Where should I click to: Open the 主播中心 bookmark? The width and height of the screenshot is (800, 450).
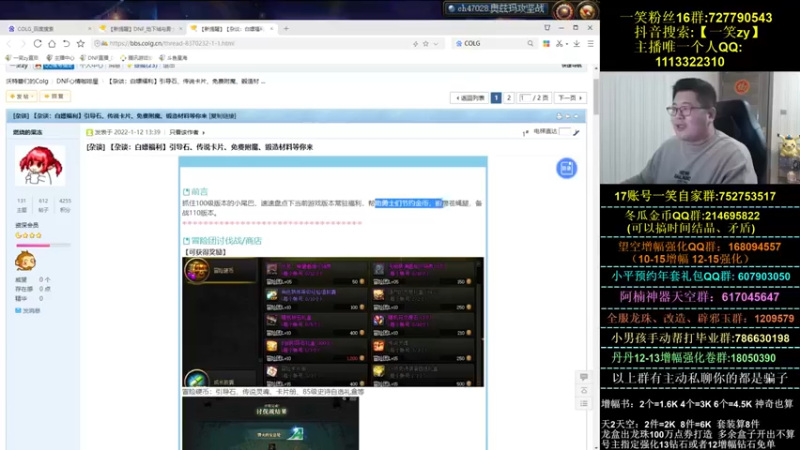pos(60,58)
